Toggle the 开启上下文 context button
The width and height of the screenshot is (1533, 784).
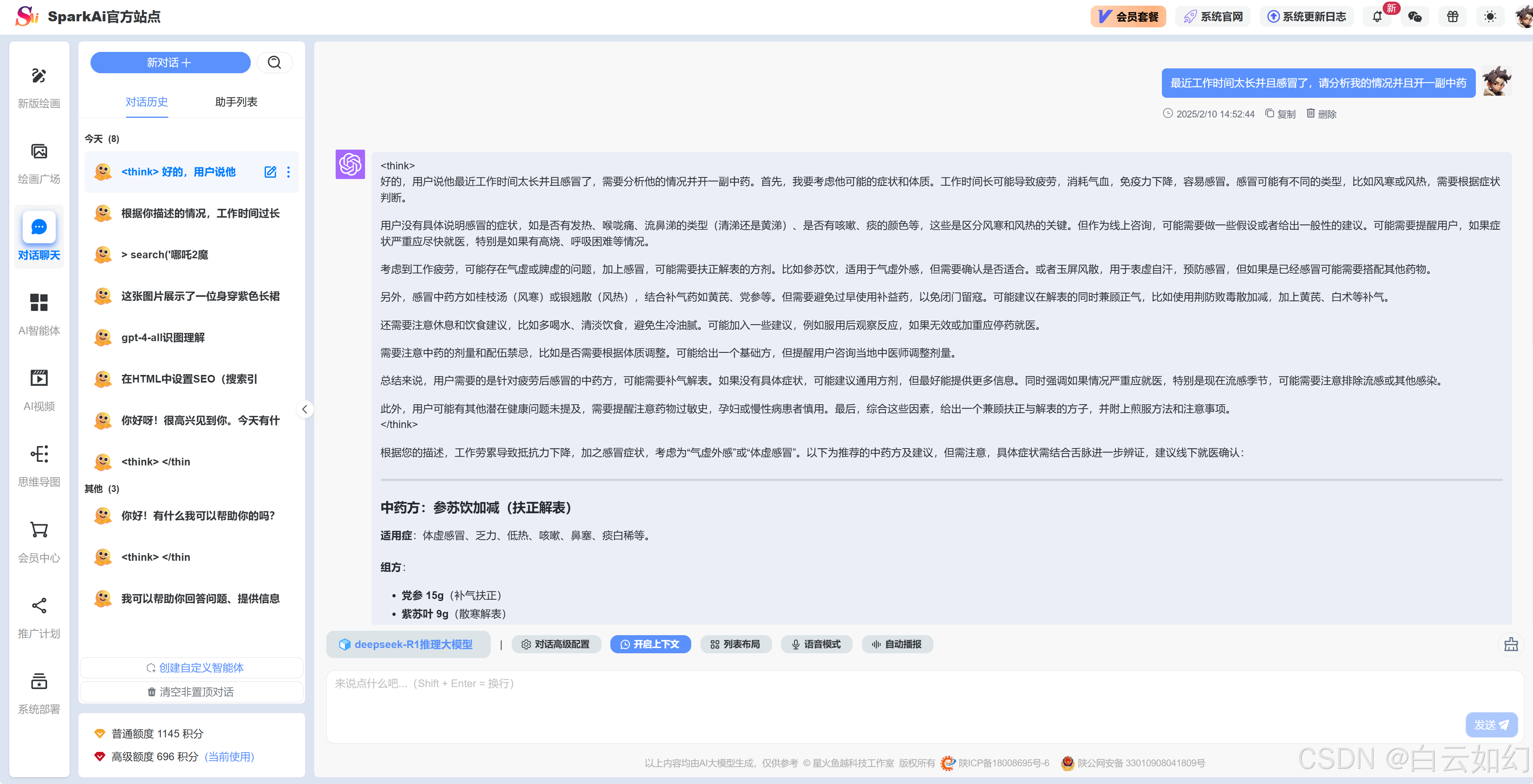[650, 644]
